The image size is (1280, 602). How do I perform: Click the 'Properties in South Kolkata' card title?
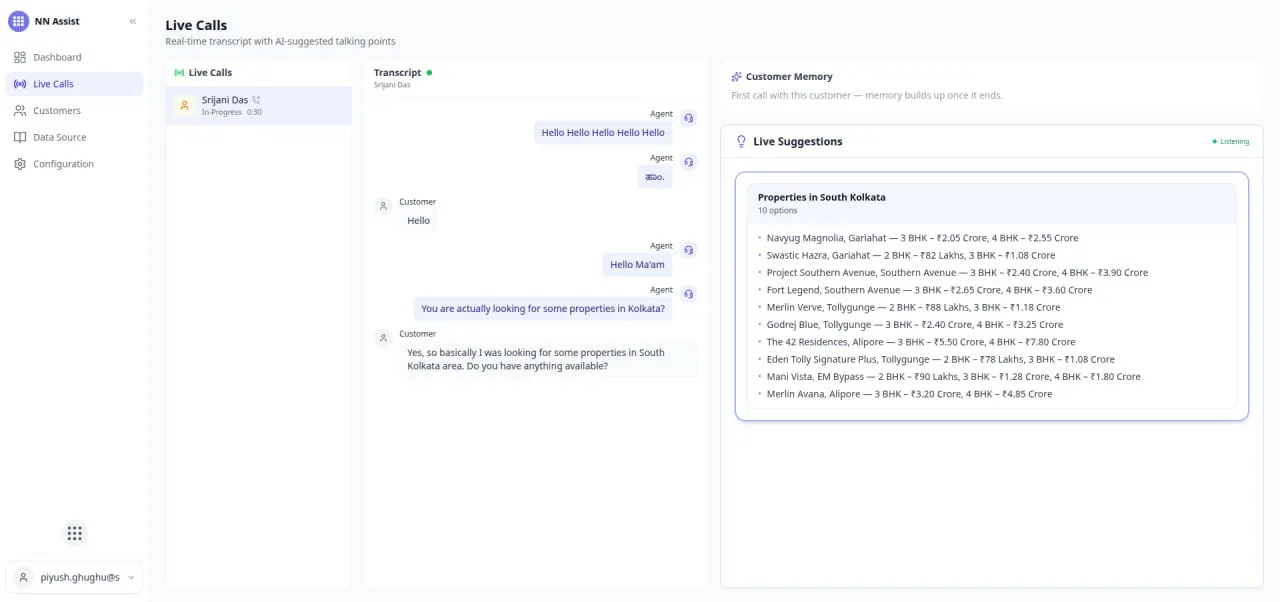tap(821, 197)
